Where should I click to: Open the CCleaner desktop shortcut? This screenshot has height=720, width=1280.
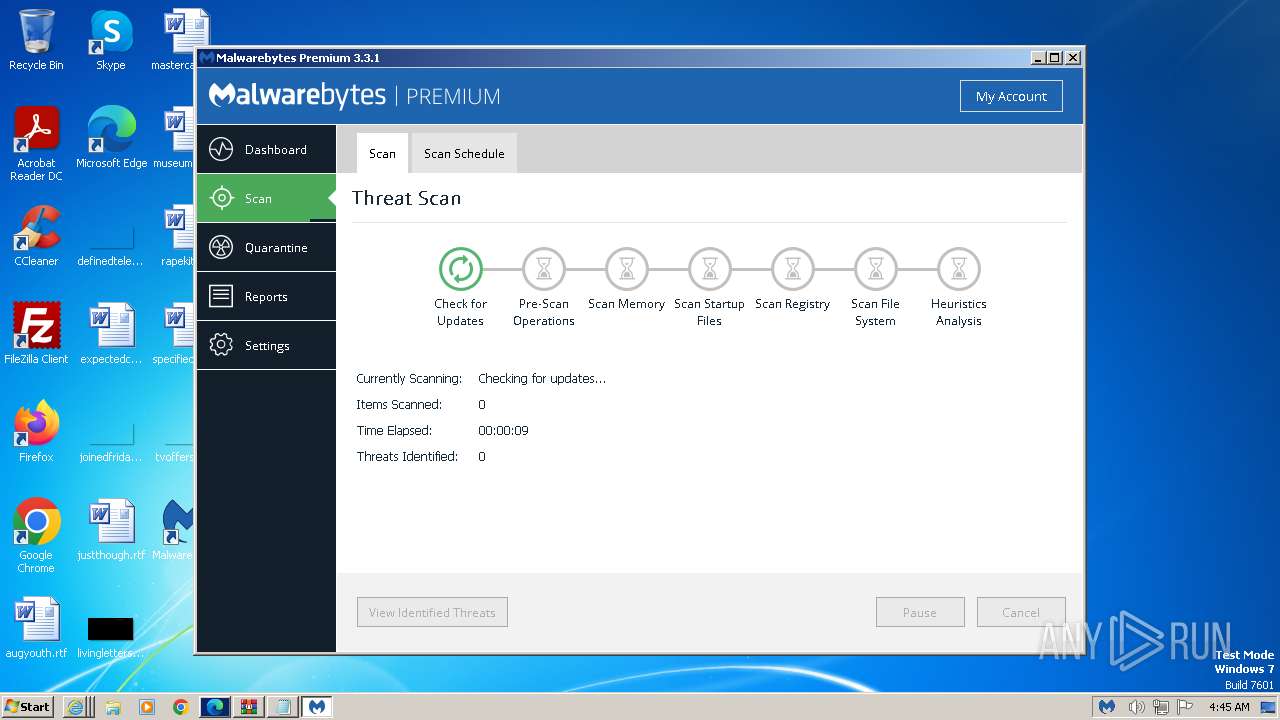pos(36,236)
